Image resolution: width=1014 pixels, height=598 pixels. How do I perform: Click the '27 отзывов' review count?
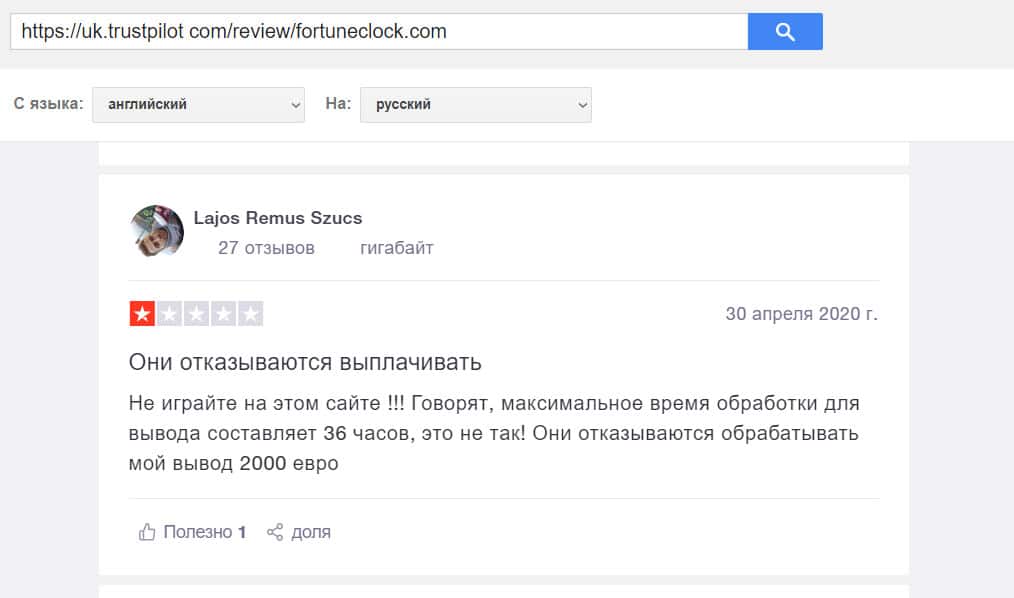tap(266, 248)
